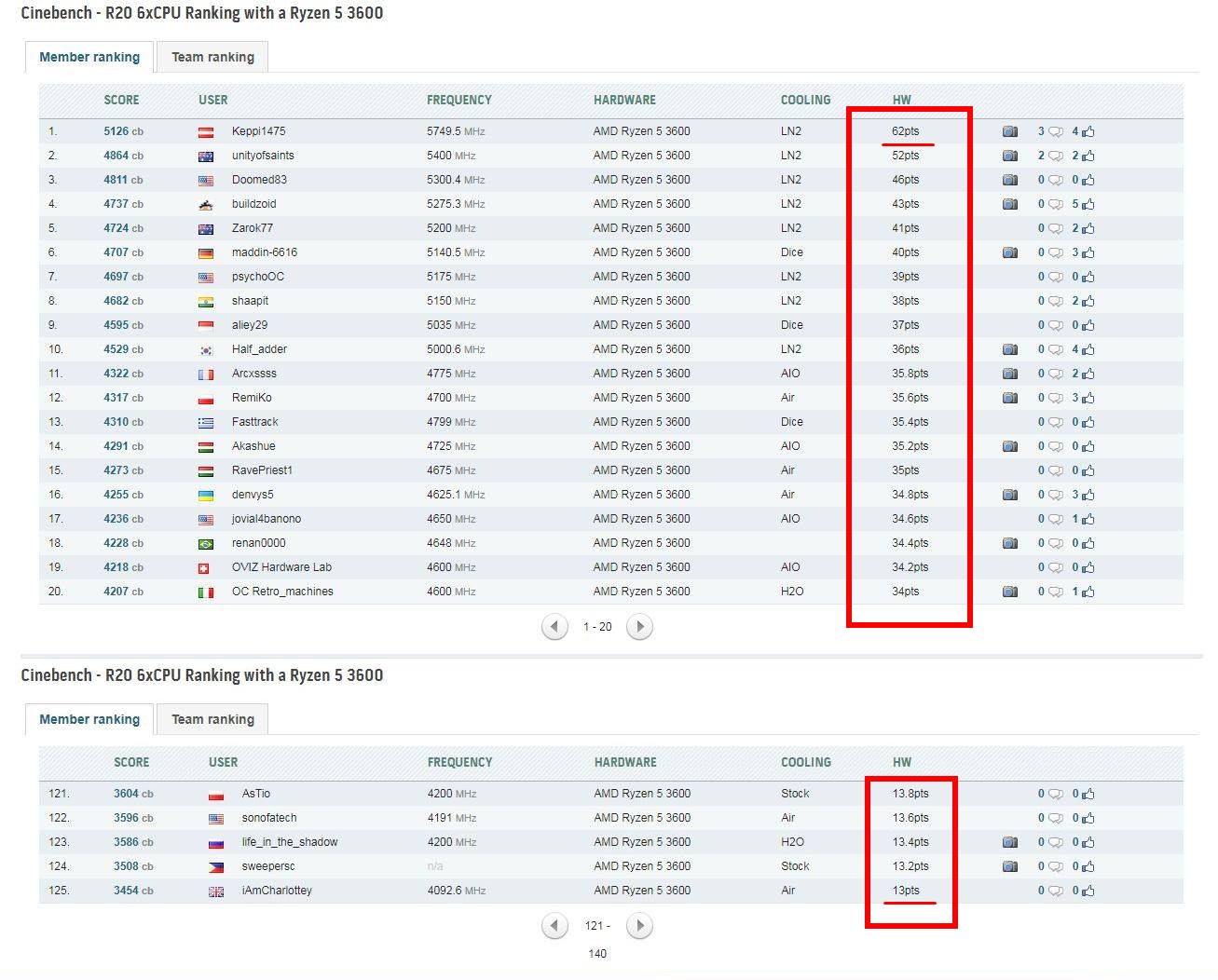
Task: Click the 5275.3 MHz frequency value
Action: point(456,204)
